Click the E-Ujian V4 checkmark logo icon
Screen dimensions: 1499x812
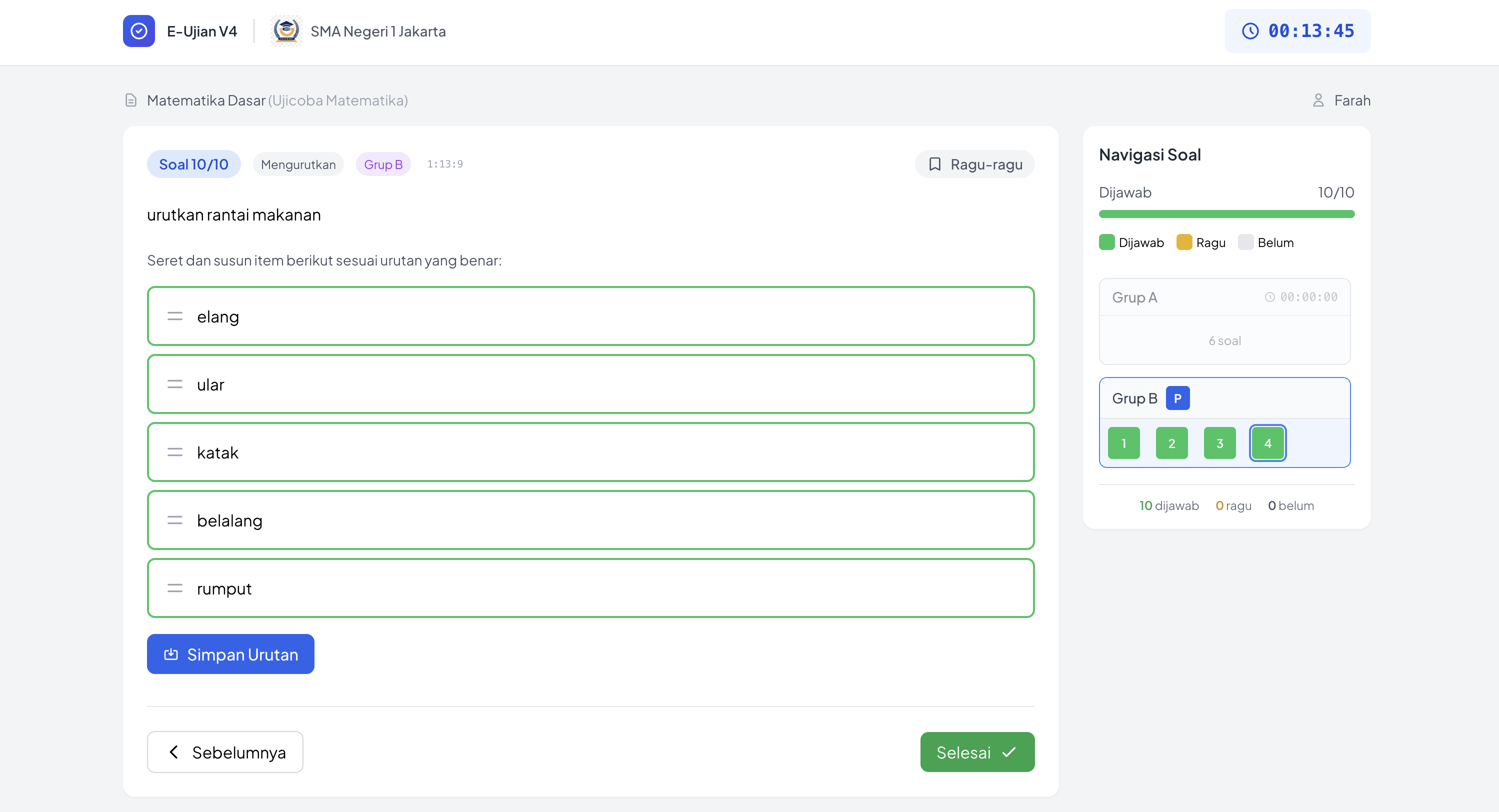(x=138, y=31)
